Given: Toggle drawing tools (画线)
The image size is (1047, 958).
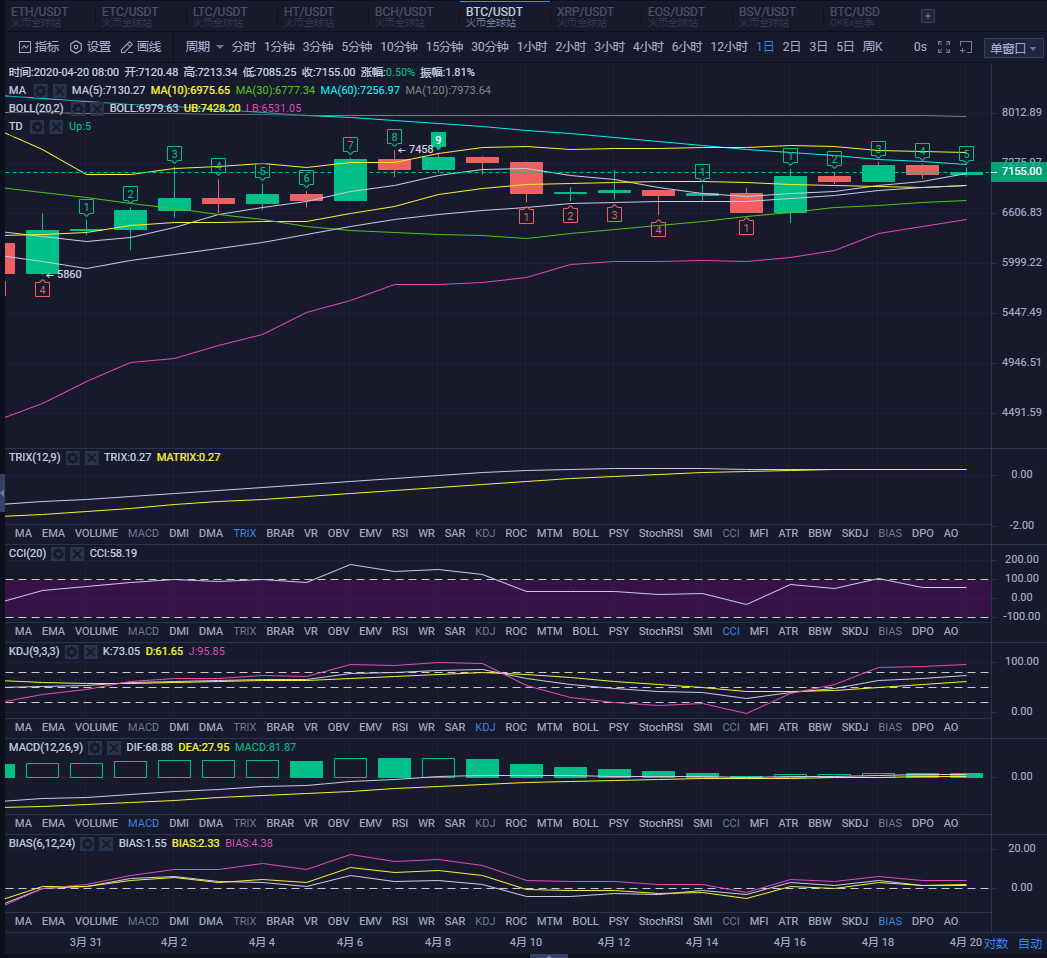Looking at the screenshot, I should pyautogui.click(x=141, y=47).
